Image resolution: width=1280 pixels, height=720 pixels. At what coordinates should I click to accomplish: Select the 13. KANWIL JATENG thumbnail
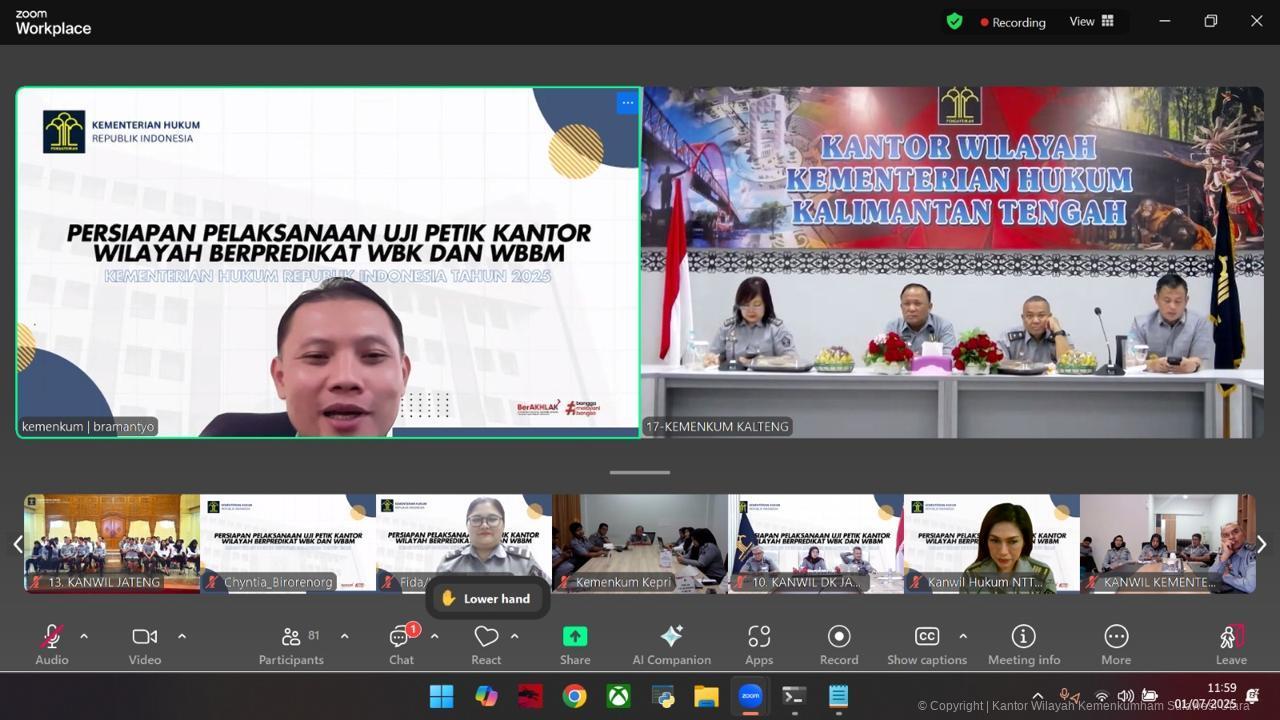coord(112,543)
